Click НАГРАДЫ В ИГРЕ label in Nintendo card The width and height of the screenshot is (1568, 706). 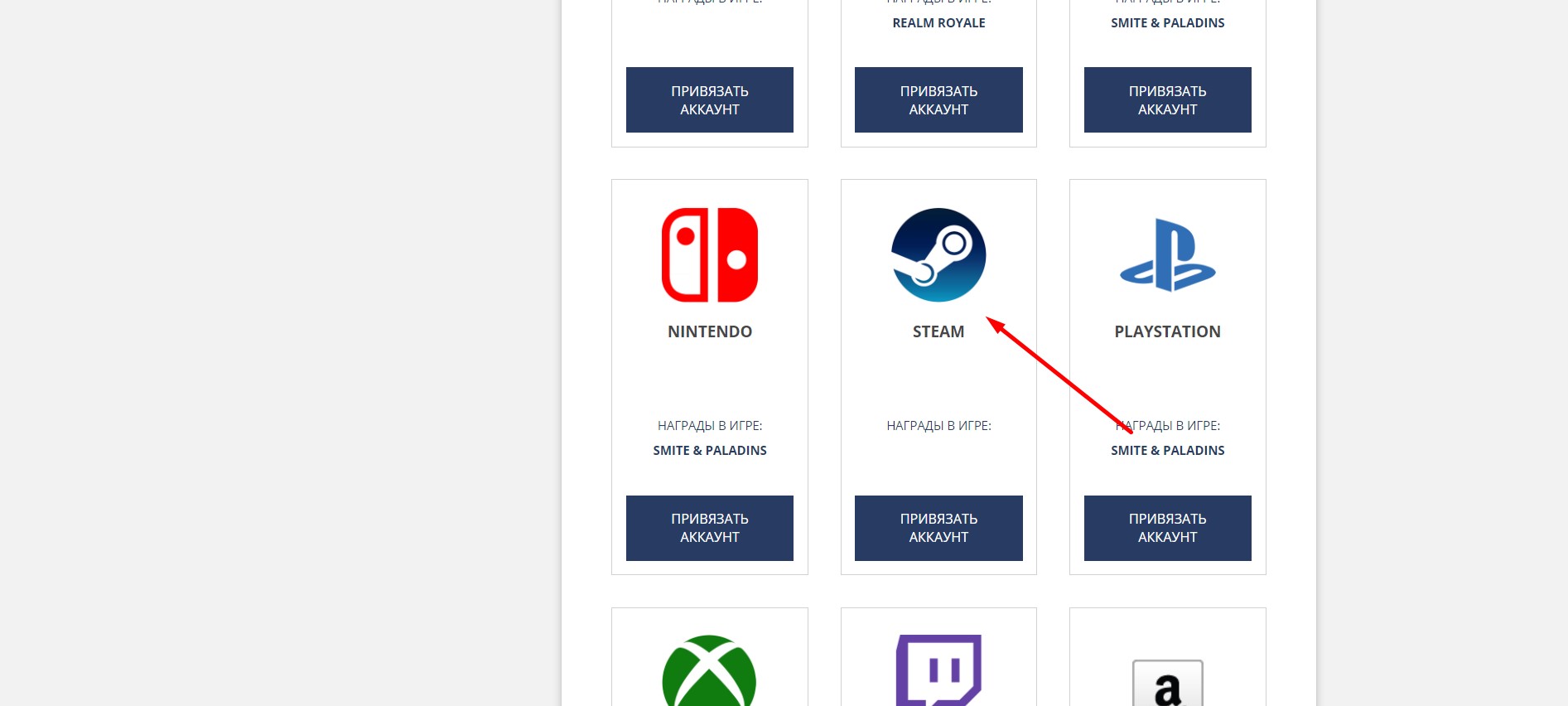point(710,426)
